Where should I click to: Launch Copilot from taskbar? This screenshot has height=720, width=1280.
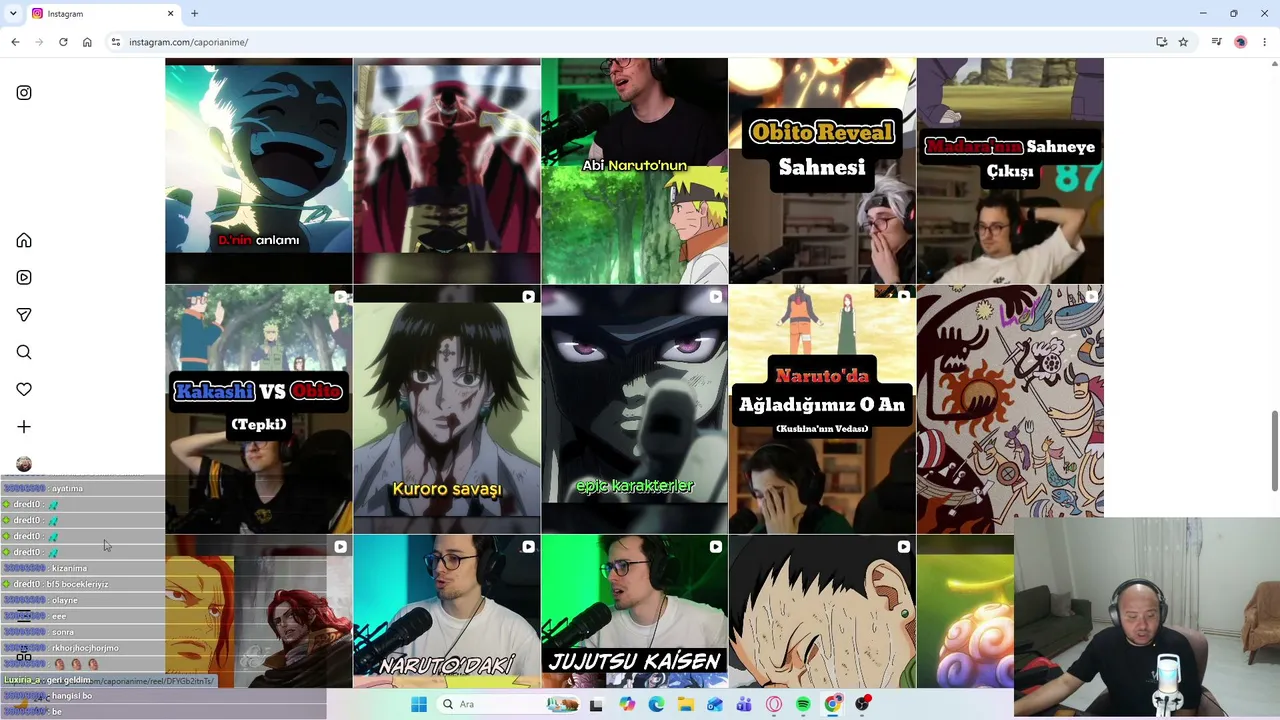(626, 704)
